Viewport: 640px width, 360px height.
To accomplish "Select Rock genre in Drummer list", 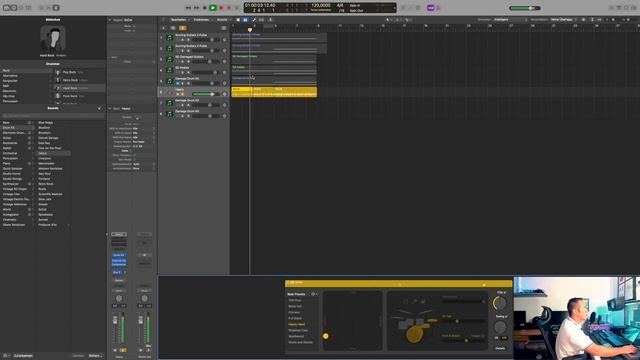I will [x=27, y=71].
